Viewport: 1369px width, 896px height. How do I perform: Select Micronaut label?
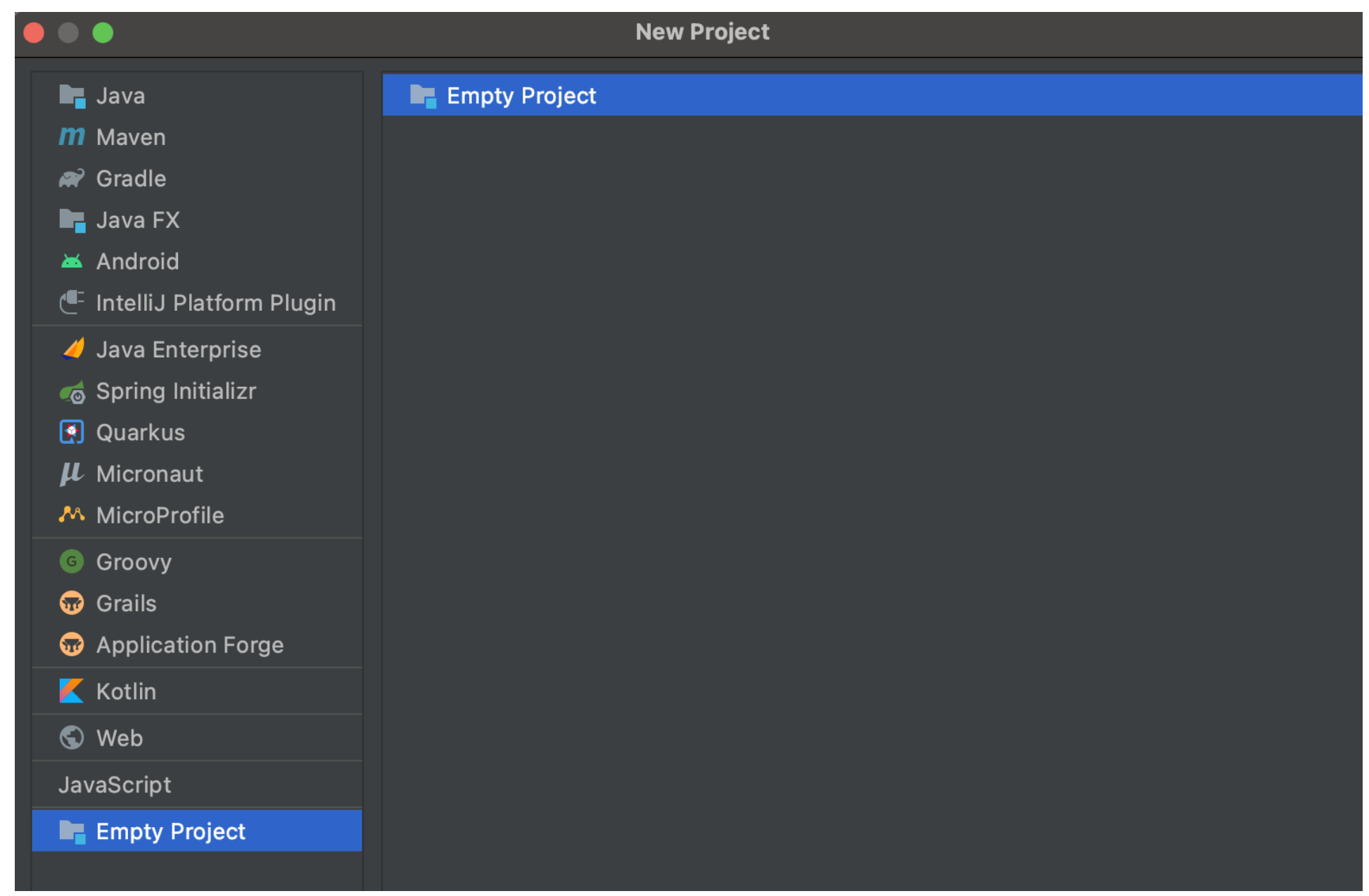pyautogui.click(x=150, y=474)
